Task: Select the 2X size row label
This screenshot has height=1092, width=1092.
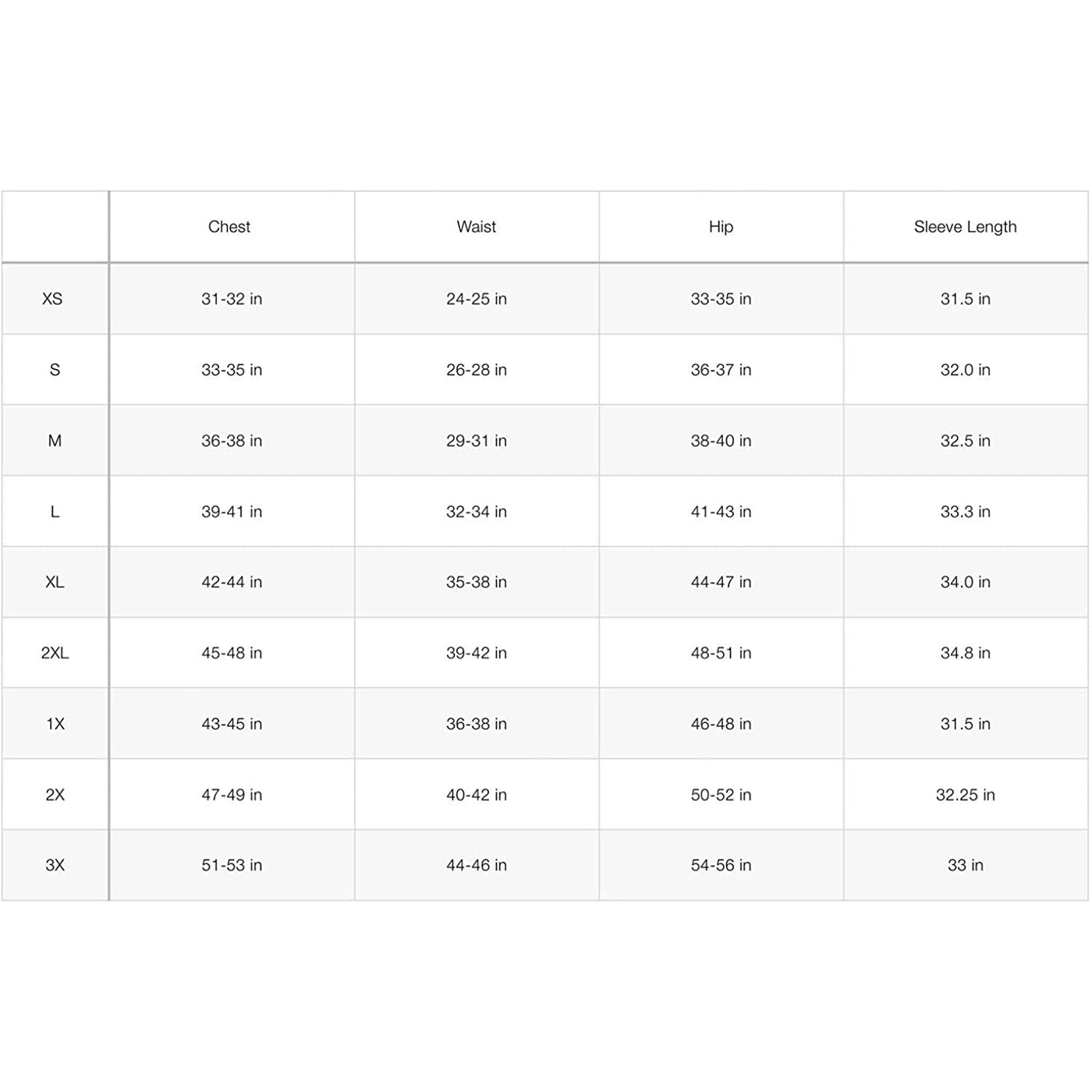Action: point(55,795)
